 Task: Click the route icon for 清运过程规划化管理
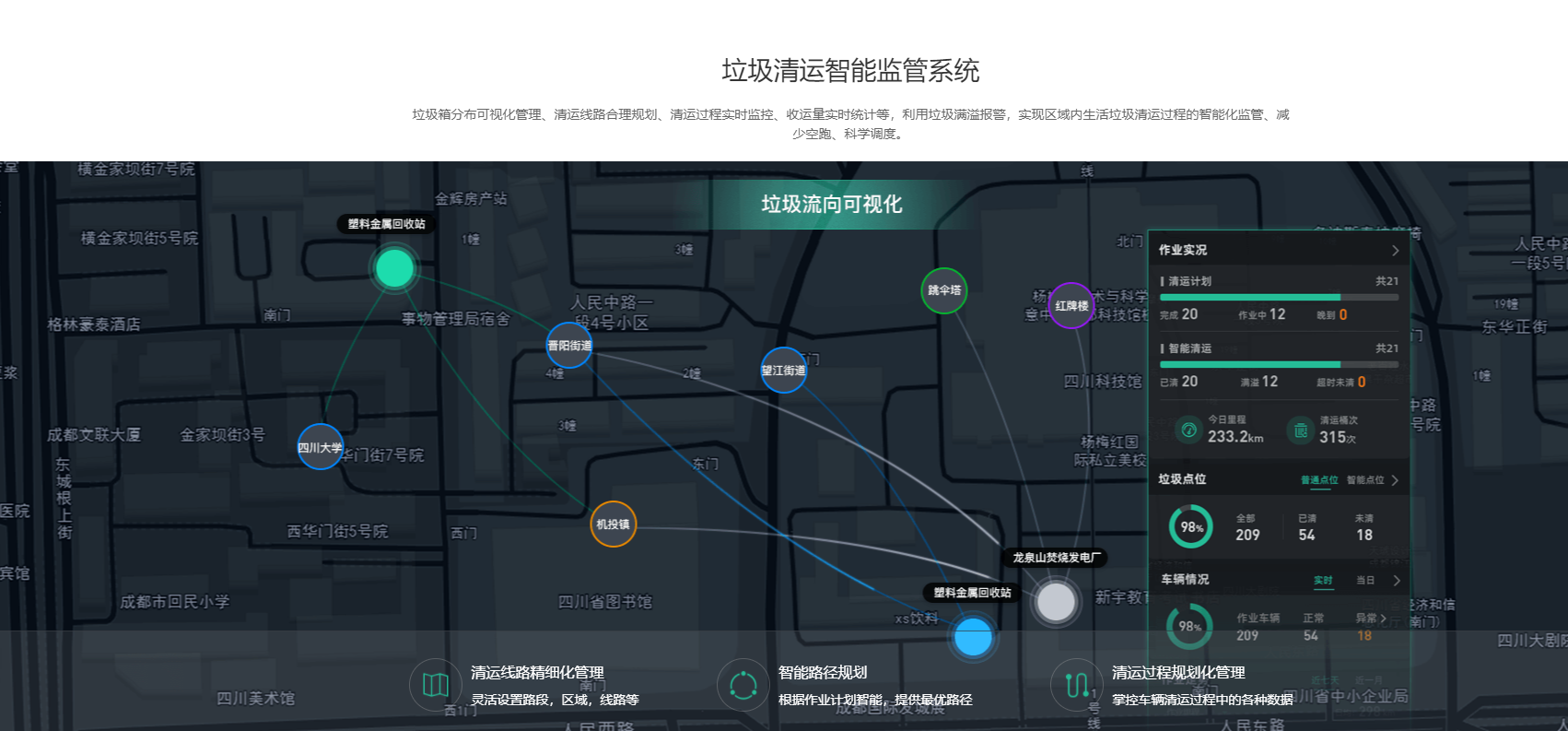tap(1076, 685)
